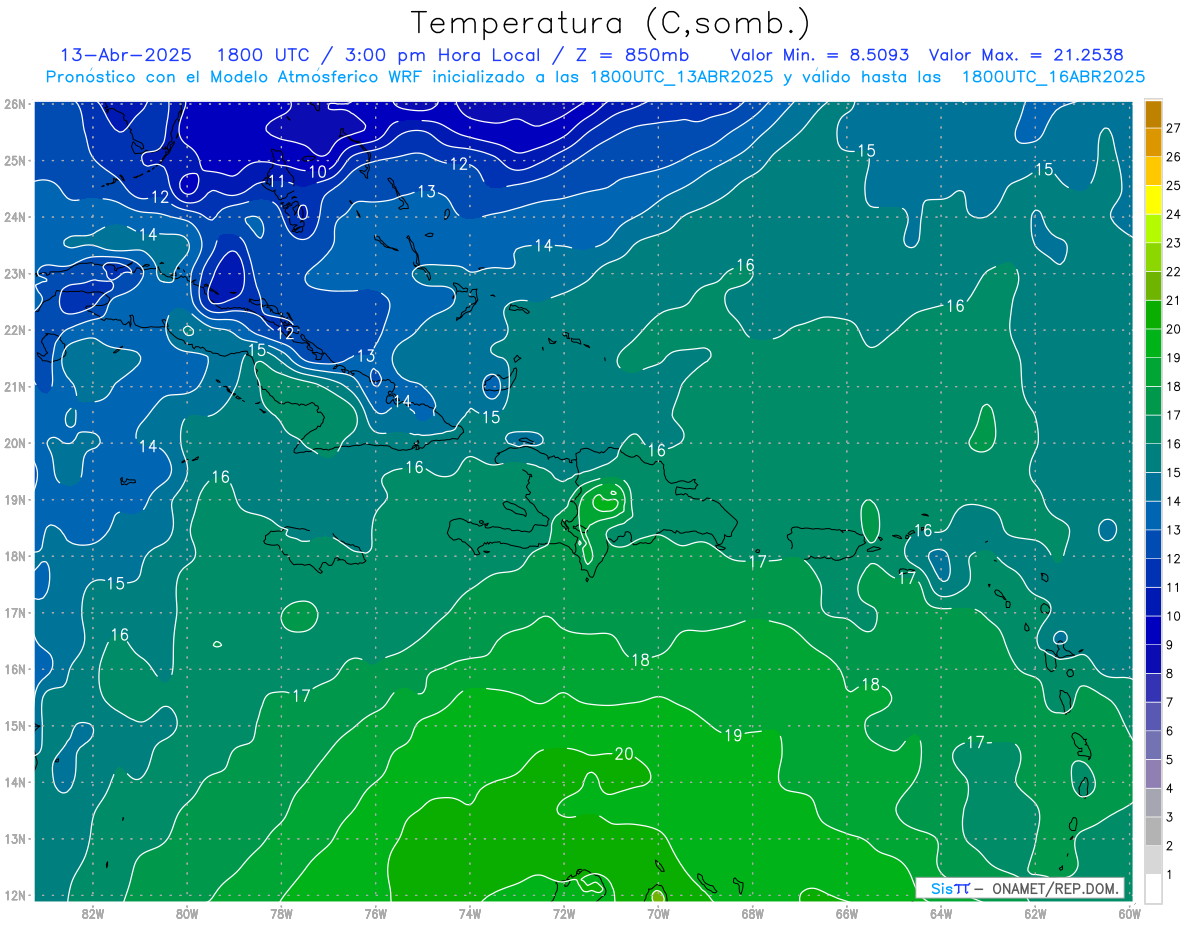
Task: Click the 82W longitude axis label
Action: 93,912
